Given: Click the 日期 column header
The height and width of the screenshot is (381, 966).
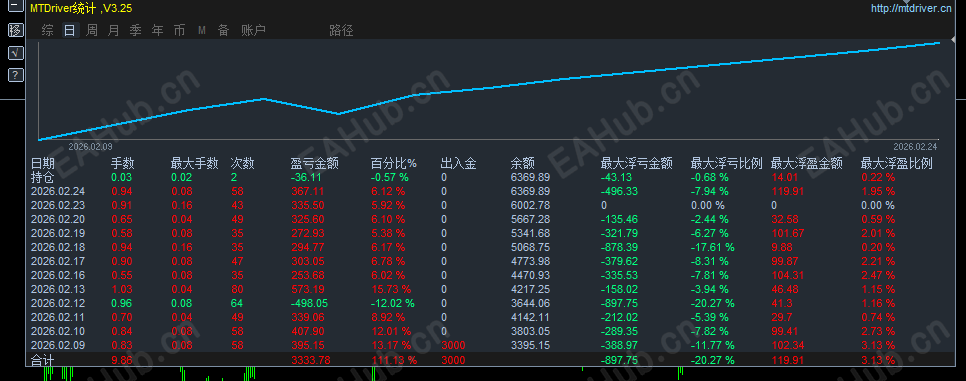Looking at the screenshot, I should [x=43, y=163].
